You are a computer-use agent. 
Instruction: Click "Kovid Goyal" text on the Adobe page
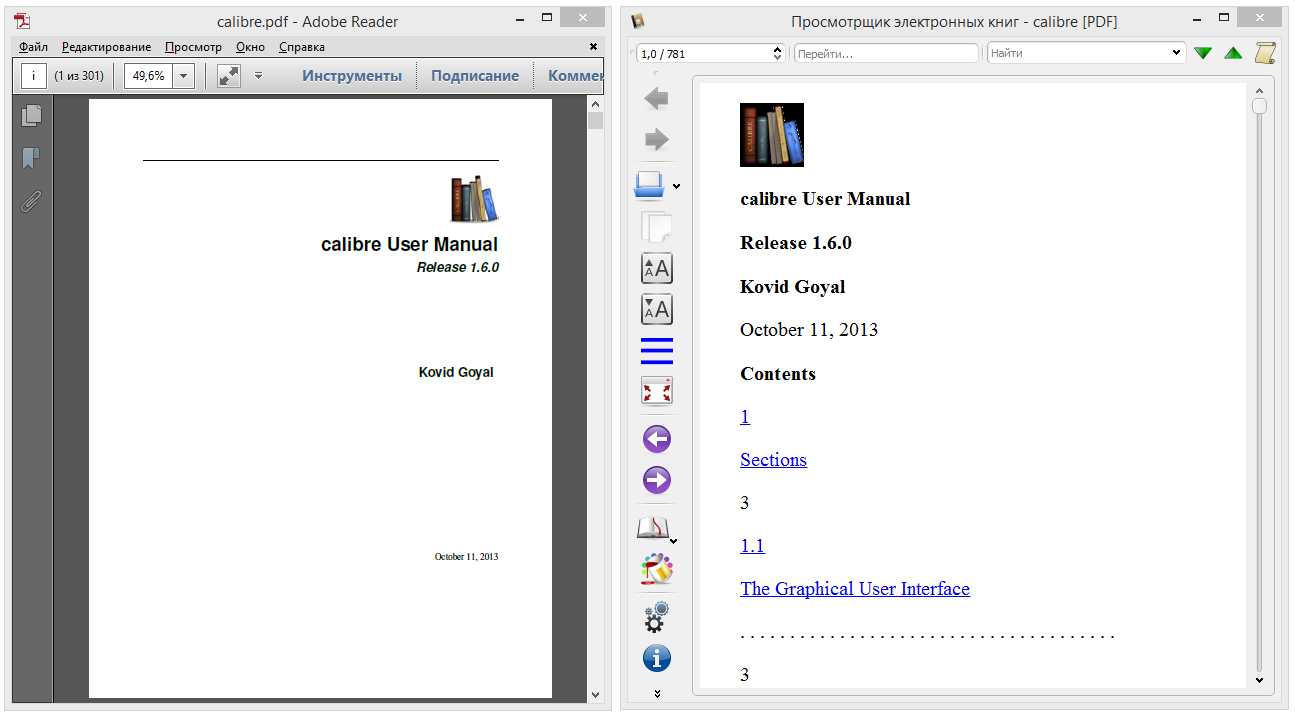456,372
